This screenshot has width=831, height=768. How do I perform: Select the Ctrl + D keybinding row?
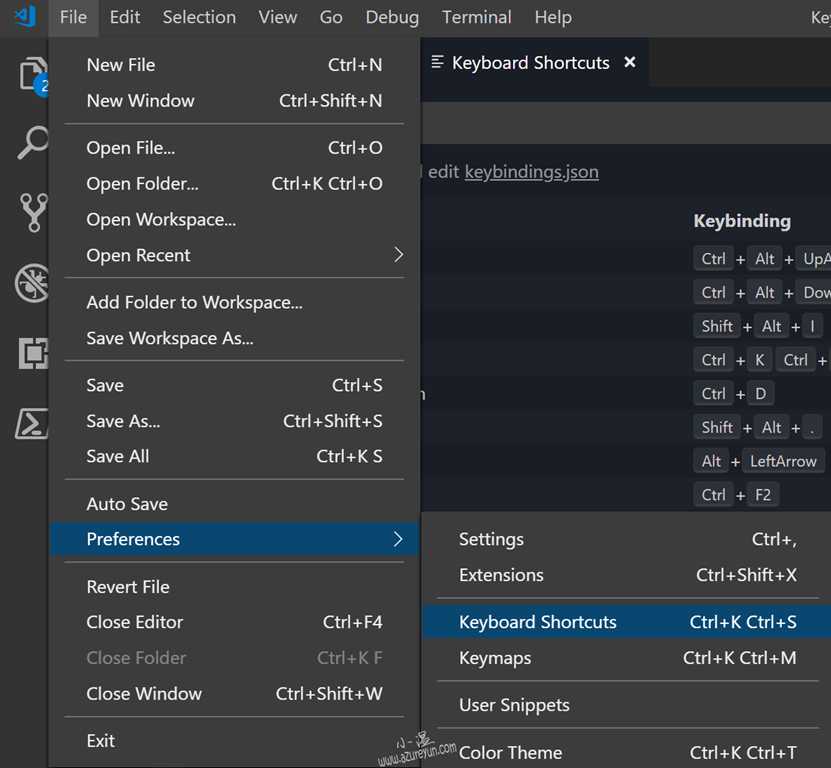point(626,394)
